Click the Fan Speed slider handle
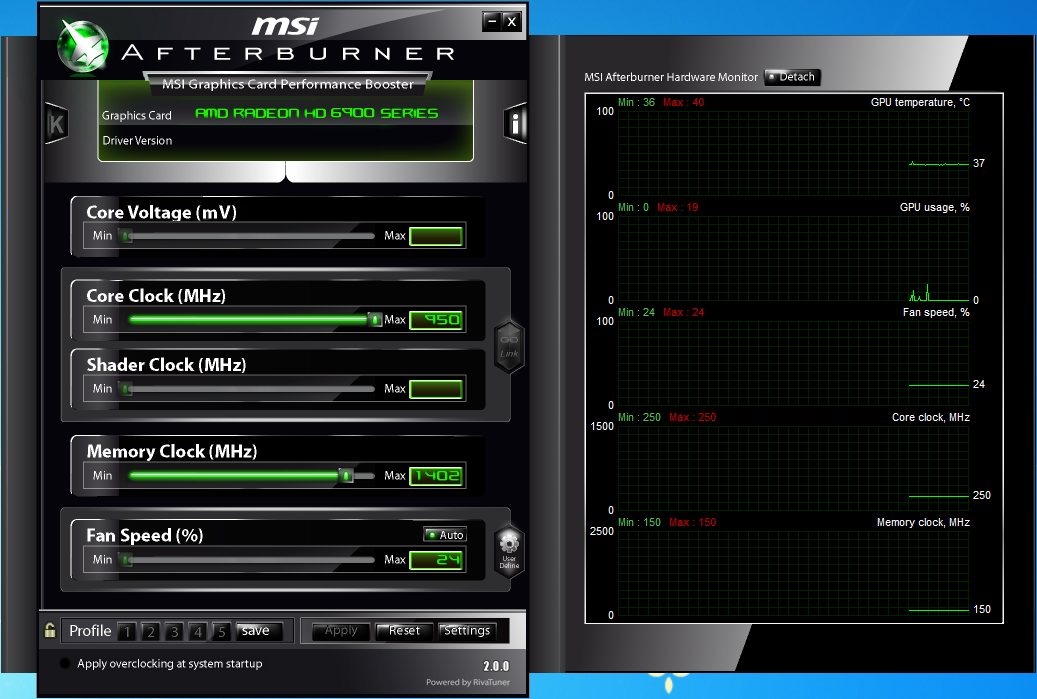The width and height of the screenshot is (1037, 699). click(x=126, y=560)
